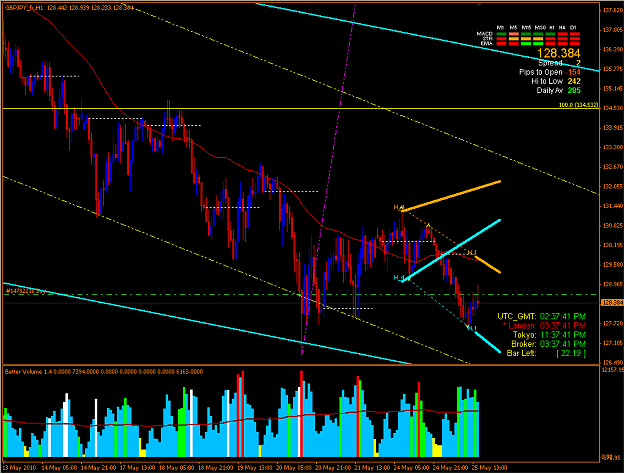625x474 pixels.
Task: Select the MACD row label in dashboard
Action: pos(485,34)
